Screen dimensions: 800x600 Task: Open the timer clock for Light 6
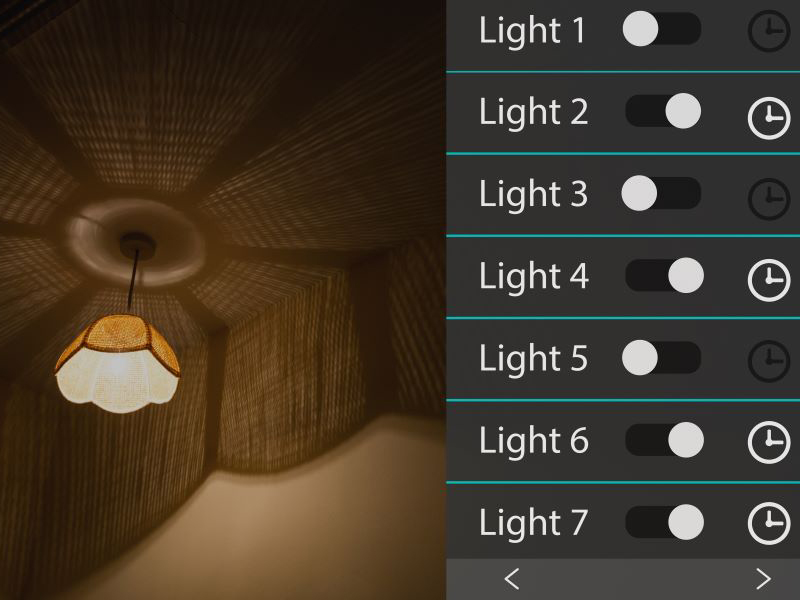click(x=769, y=442)
